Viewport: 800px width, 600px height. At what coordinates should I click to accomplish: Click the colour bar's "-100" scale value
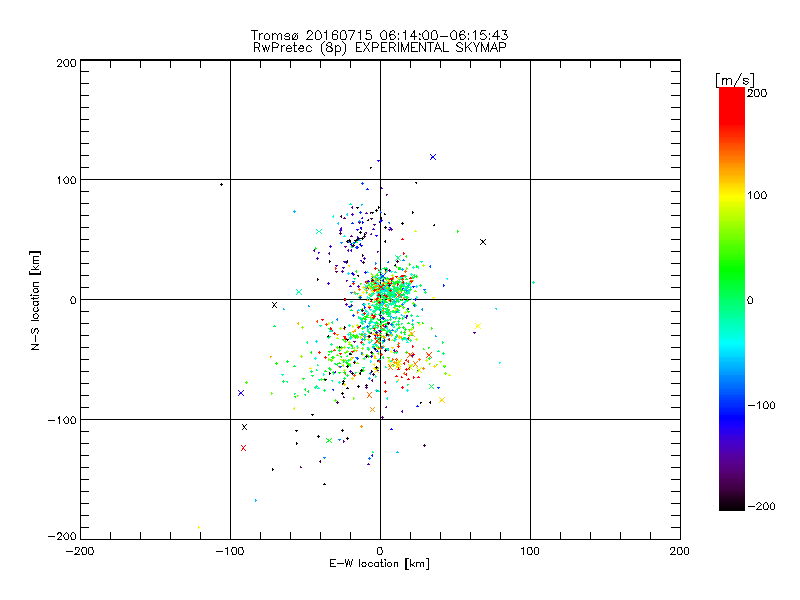click(x=761, y=405)
